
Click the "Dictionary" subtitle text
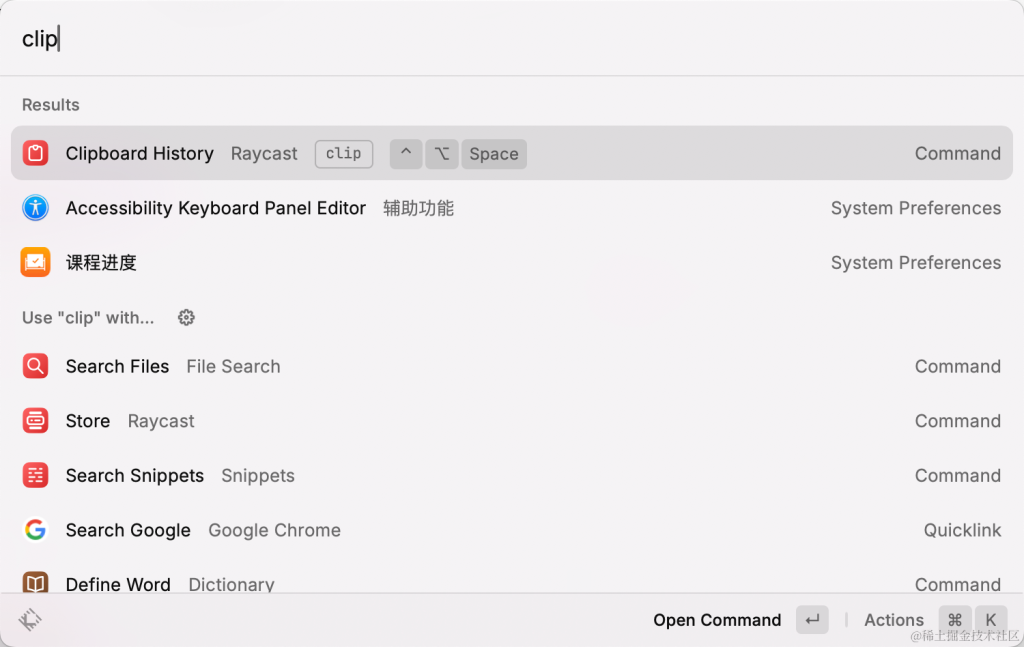point(231,584)
